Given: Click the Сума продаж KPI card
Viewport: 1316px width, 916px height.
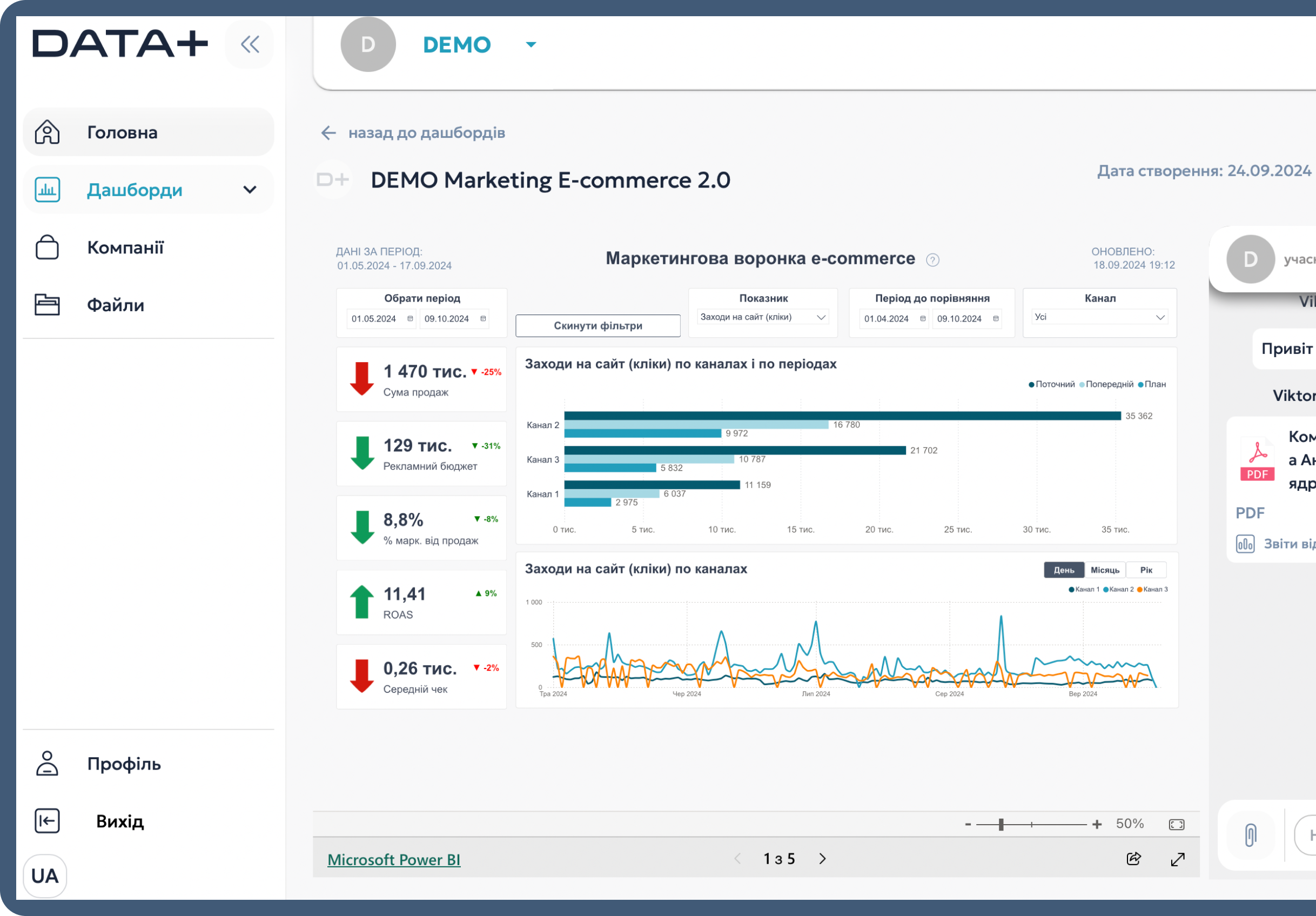Looking at the screenshot, I should coord(421,379).
